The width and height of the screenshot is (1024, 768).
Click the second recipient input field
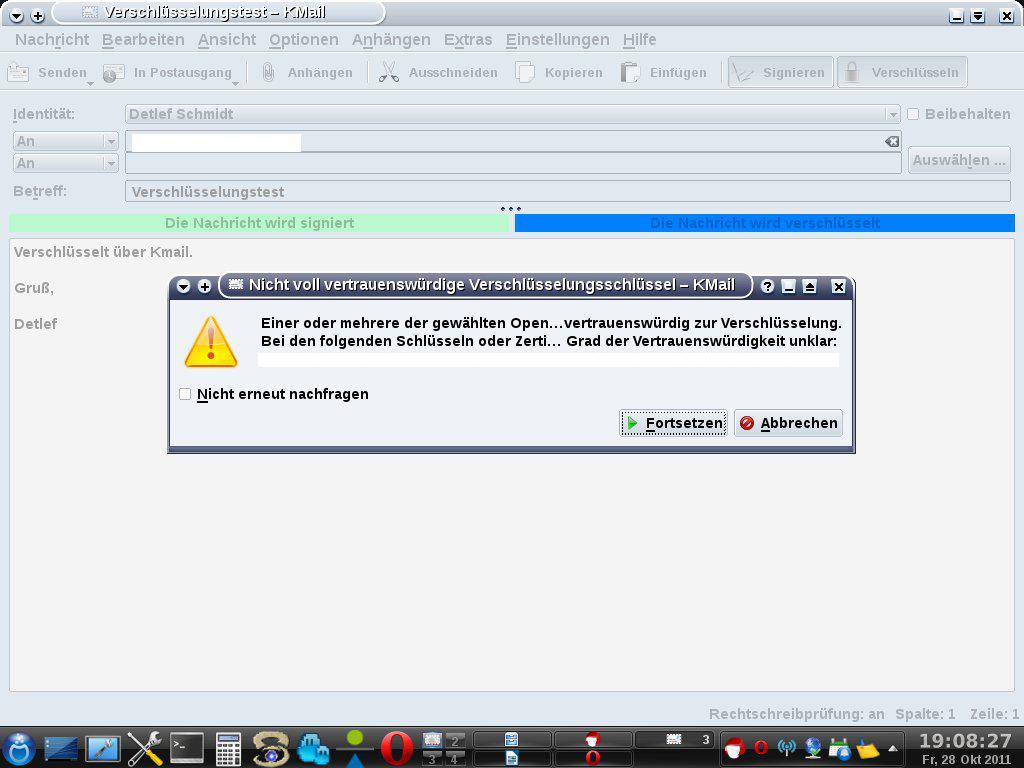(513, 163)
